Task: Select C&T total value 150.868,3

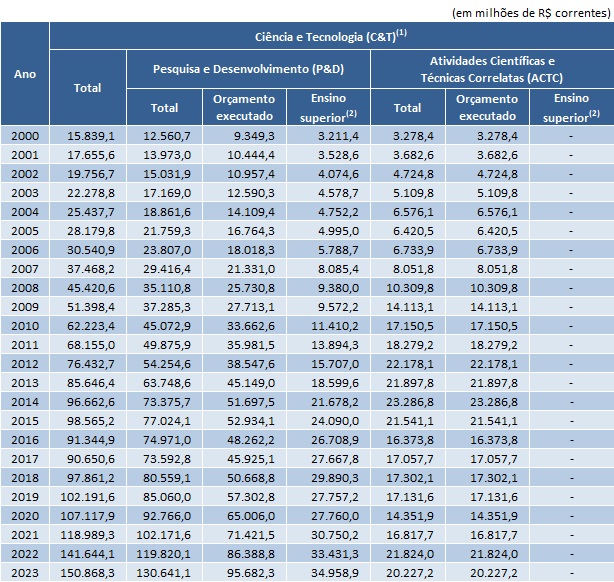Action: pos(88,572)
